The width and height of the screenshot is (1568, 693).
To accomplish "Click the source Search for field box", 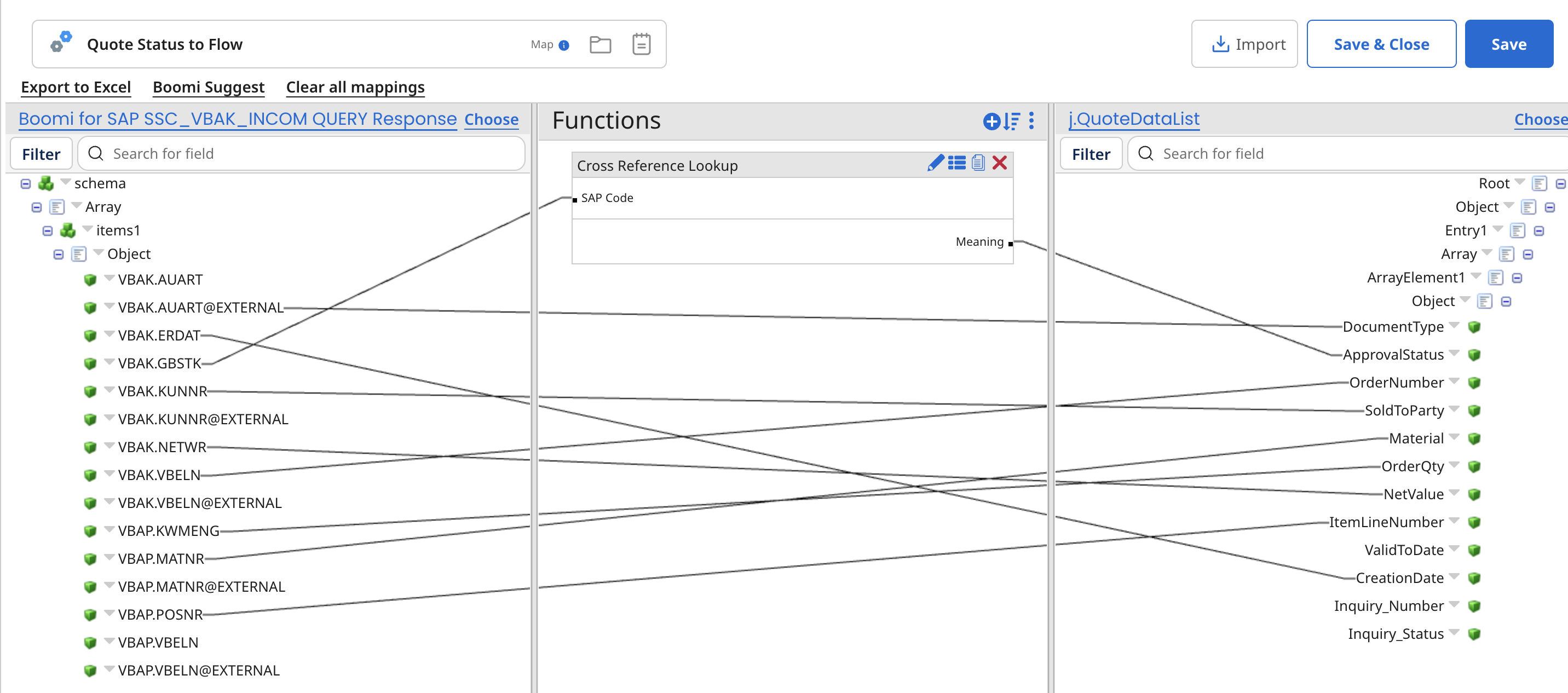I will 310,153.
